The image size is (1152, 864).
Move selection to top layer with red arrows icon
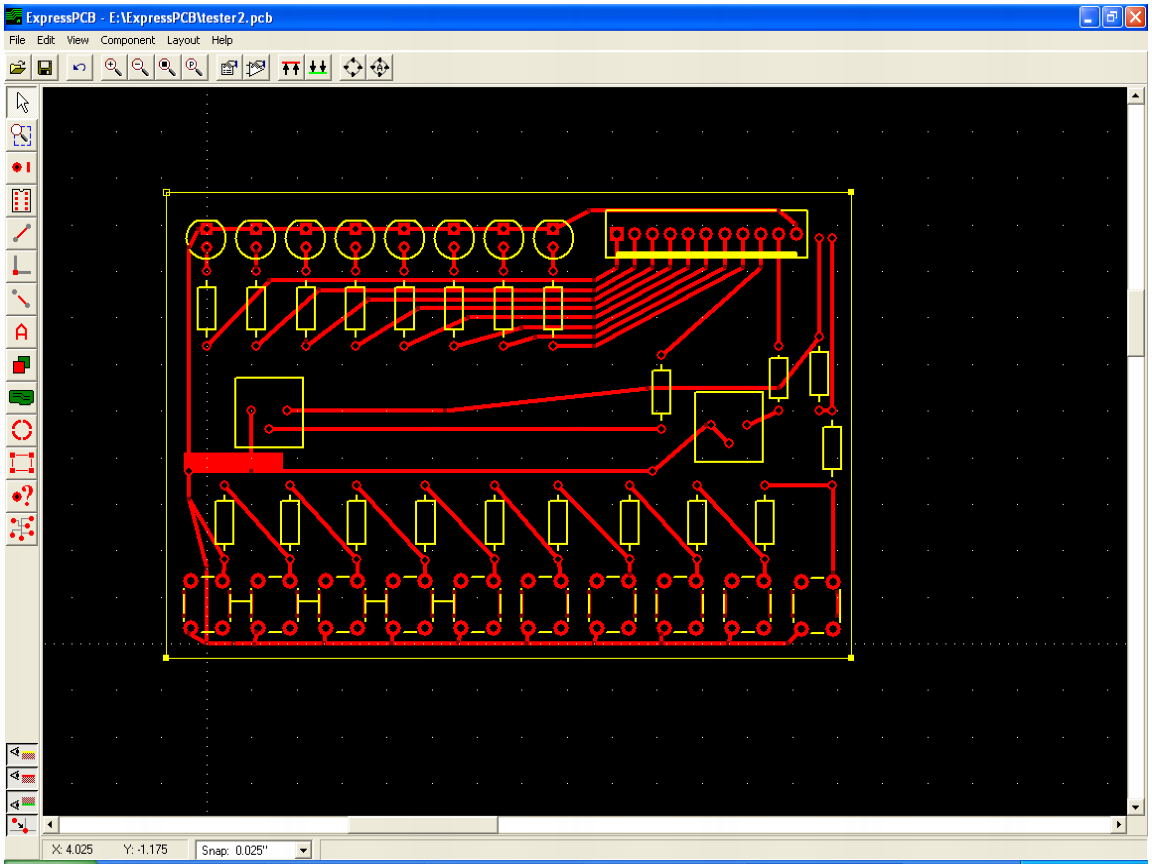pyautogui.click(x=291, y=68)
